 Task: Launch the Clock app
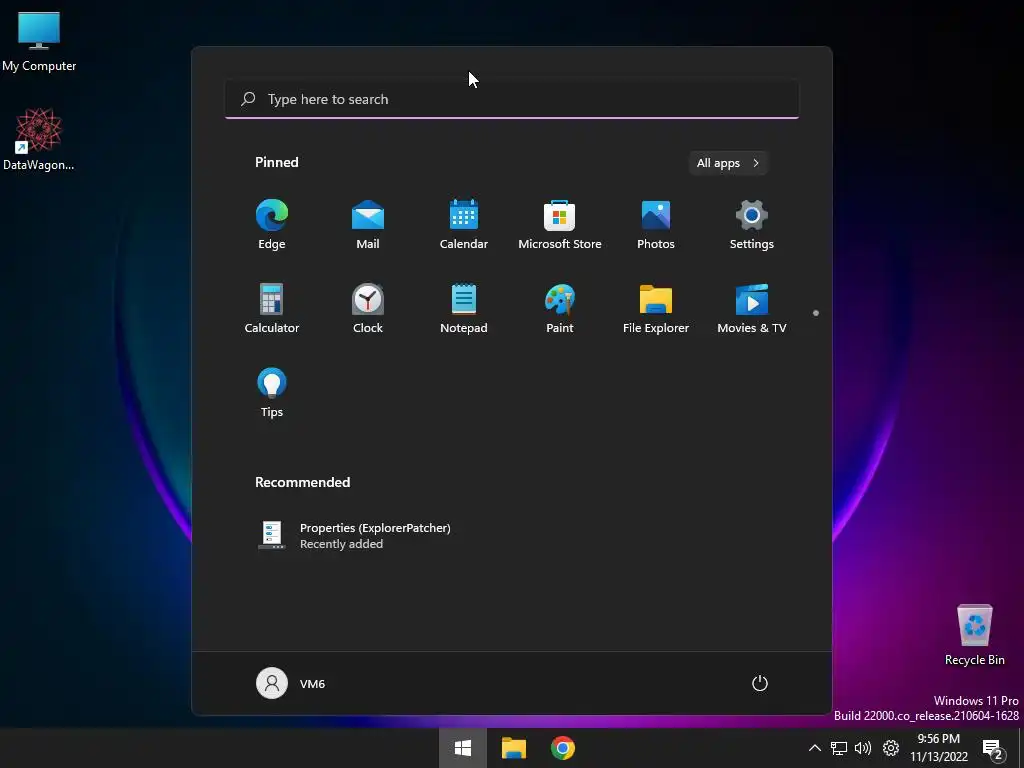(x=368, y=308)
